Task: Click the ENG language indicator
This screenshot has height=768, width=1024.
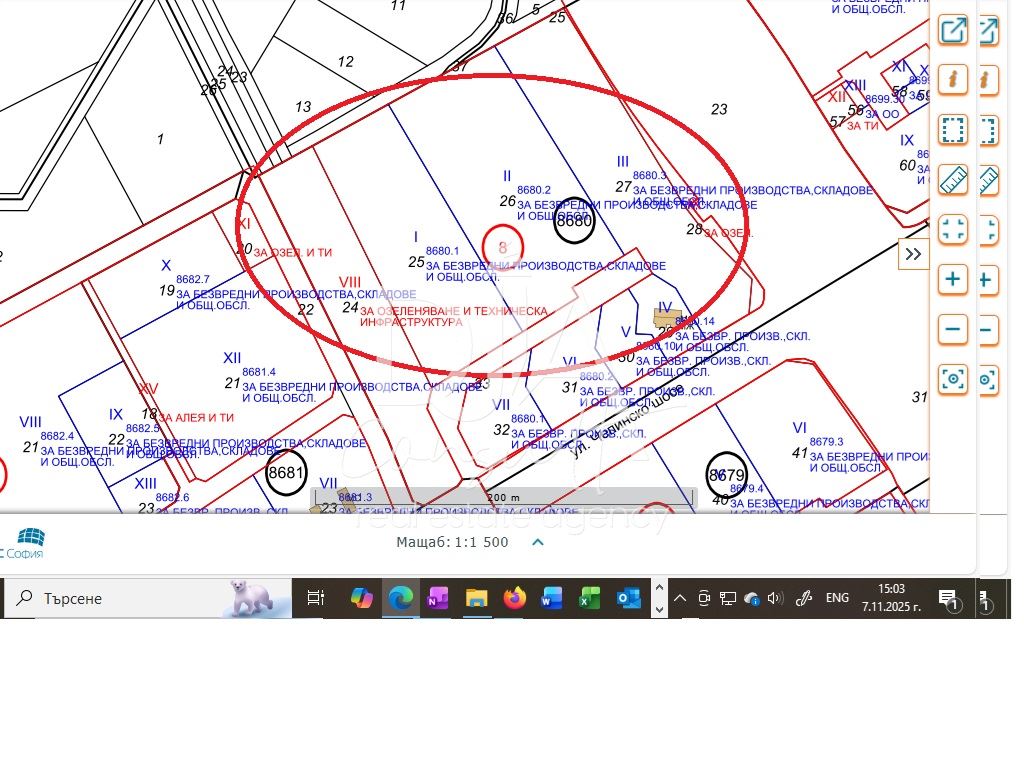Action: pos(837,598)
